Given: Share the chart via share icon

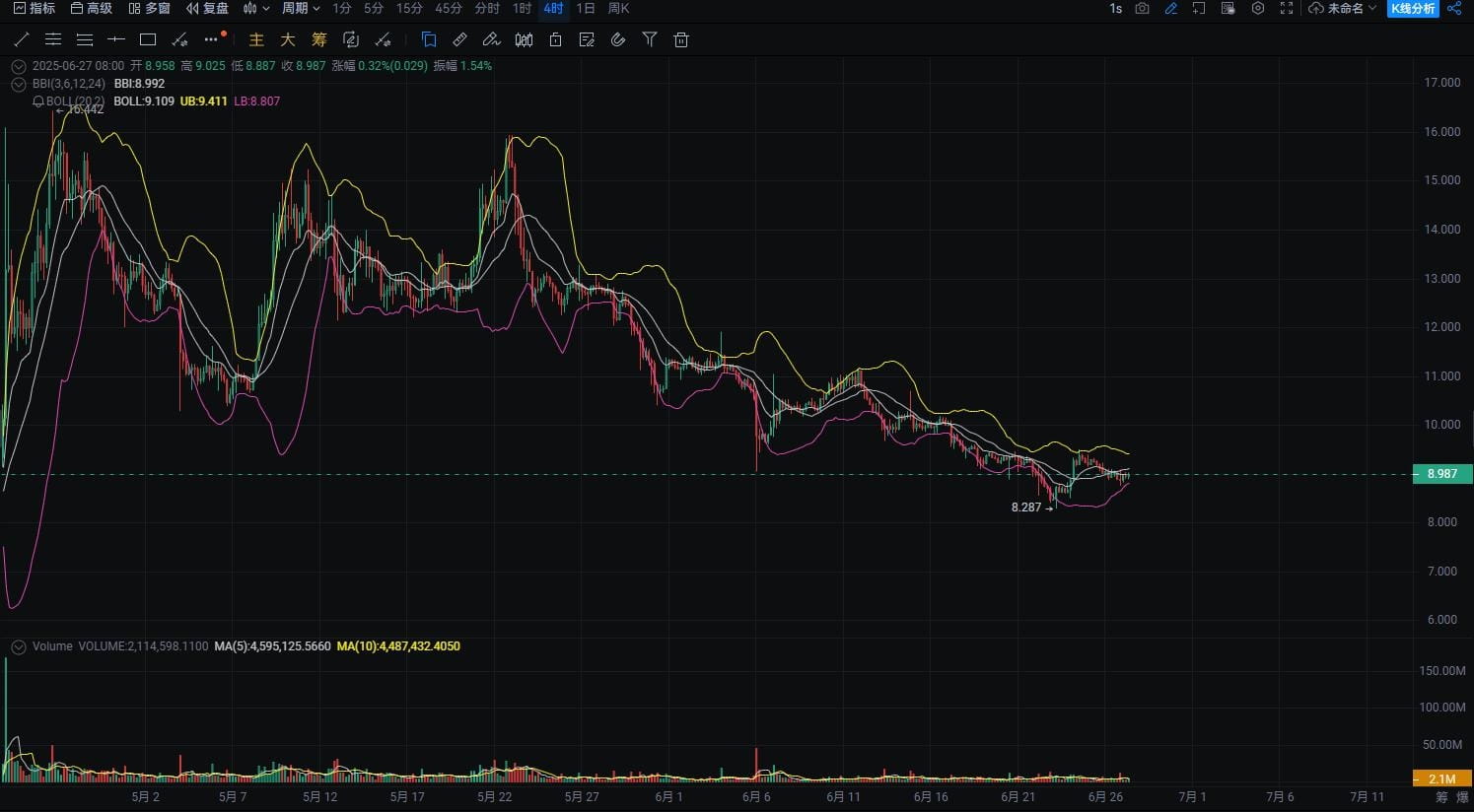Looking at the screenshot, I should tap(1456, 8).
